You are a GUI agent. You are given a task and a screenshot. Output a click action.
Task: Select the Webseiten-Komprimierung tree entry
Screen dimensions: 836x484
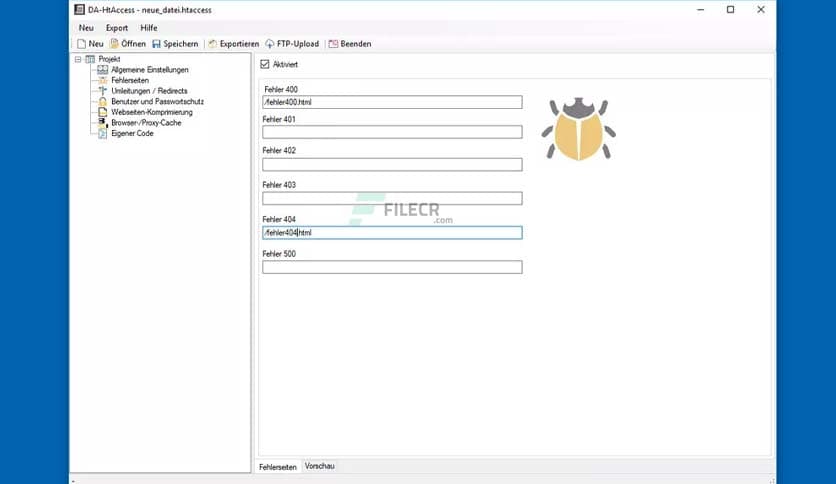coord(152,112)
